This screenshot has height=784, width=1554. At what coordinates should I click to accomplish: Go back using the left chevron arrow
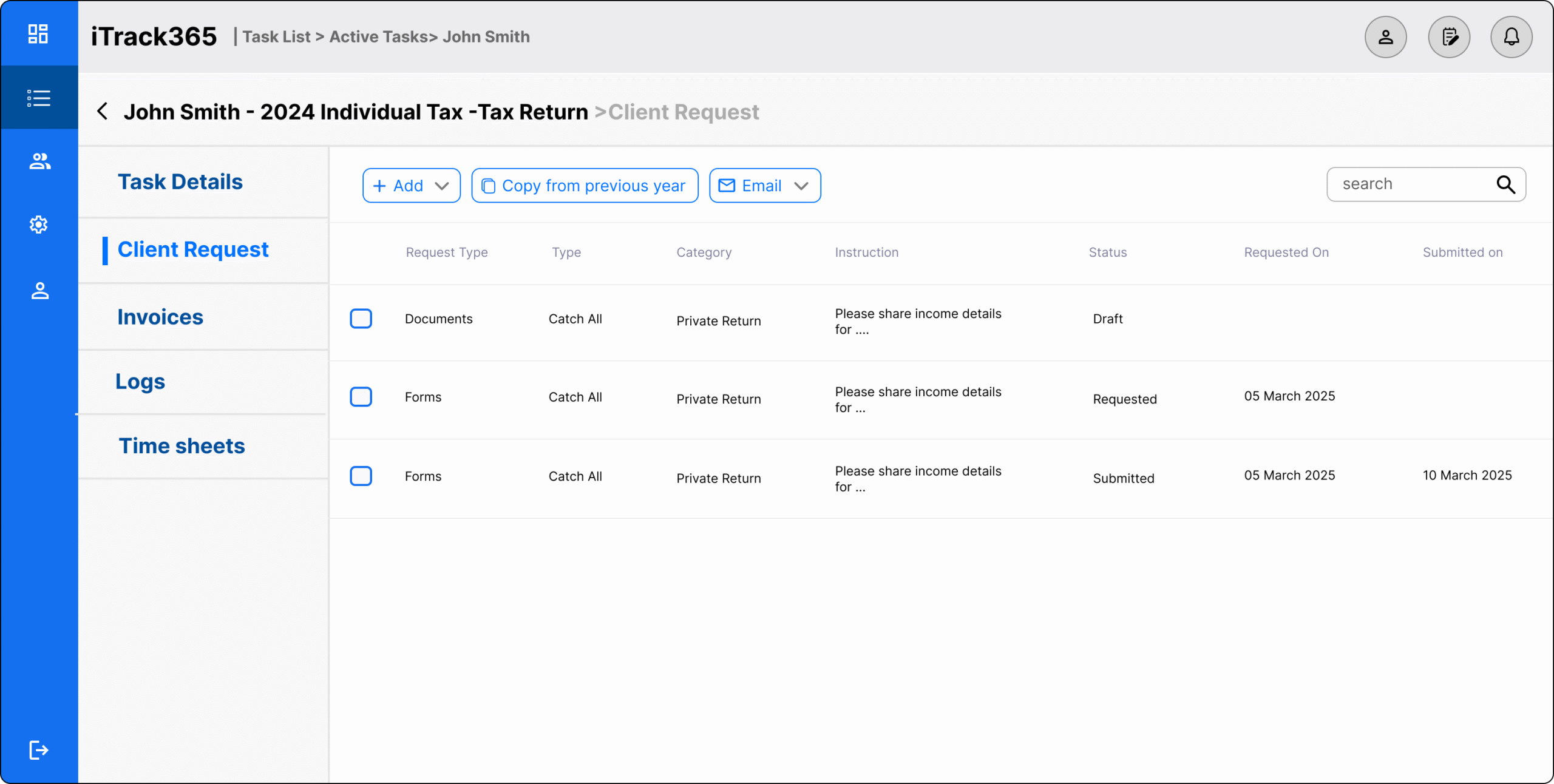[103, 112]
